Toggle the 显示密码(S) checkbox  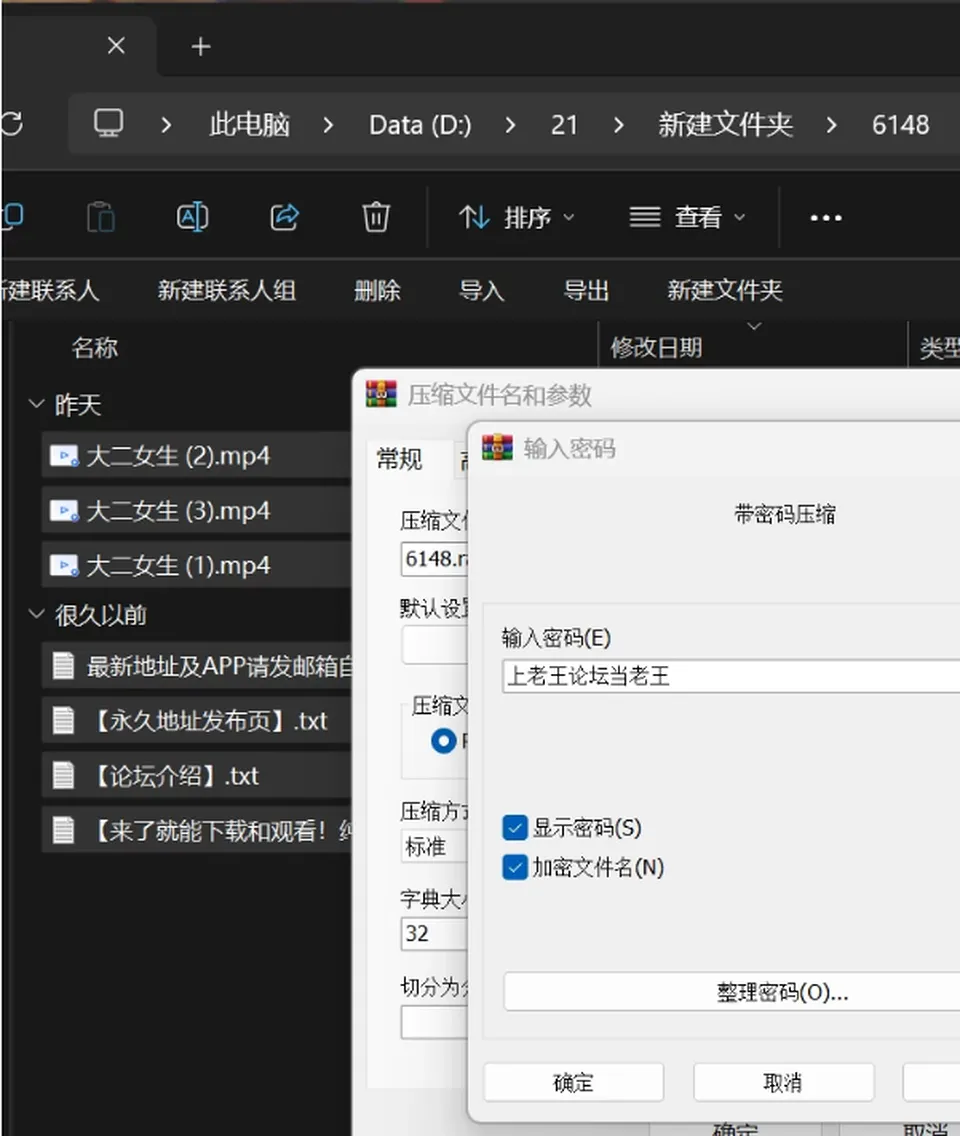pos(514,827)
